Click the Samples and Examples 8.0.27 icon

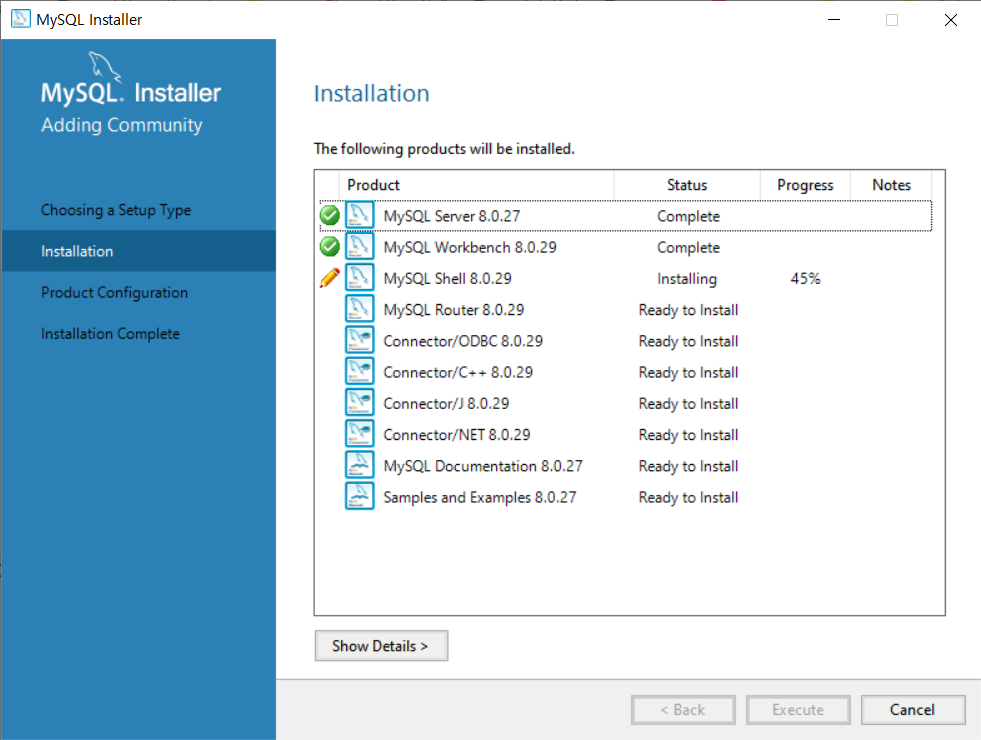(360, 497)
